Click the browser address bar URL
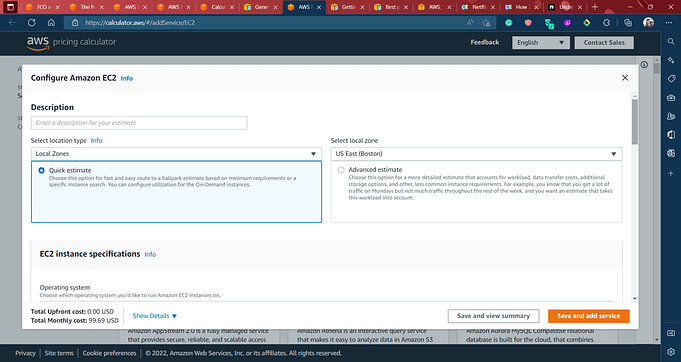Screen dimensions: 681x362 (140, 23)
